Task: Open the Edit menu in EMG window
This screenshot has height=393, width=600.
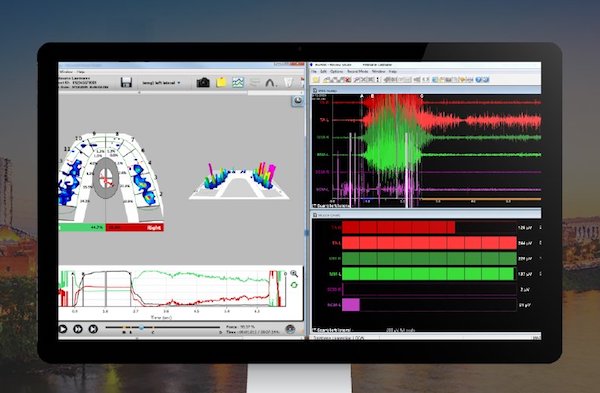Action: 323,72
